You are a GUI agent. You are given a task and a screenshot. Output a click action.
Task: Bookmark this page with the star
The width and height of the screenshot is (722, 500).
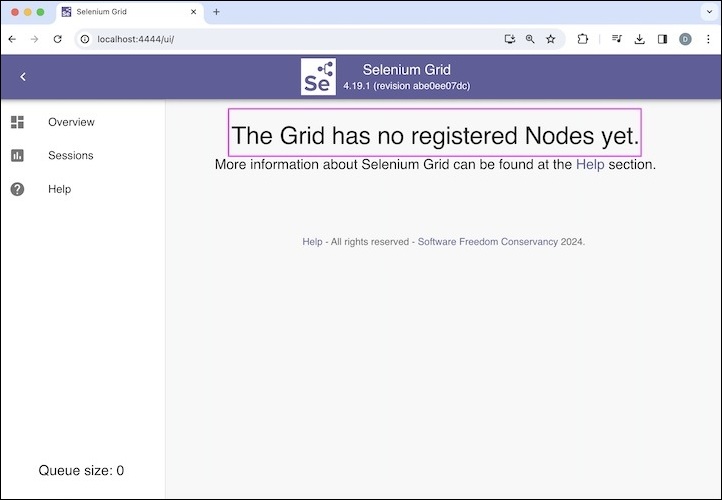pyautogui.click(x=551, y=39)
